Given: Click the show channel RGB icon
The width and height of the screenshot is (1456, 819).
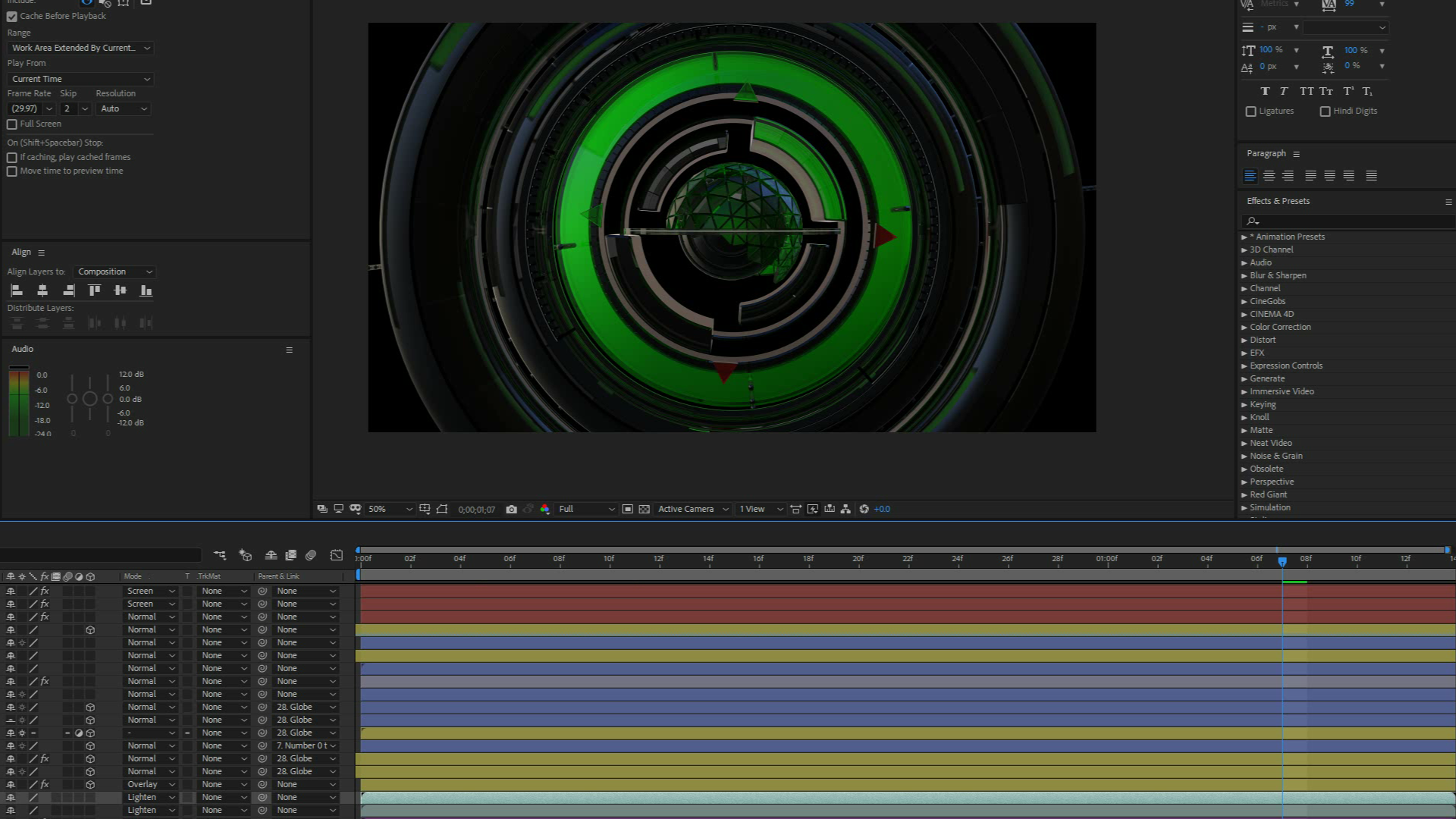Looking at the screenshot, I should tap(544, 510).
